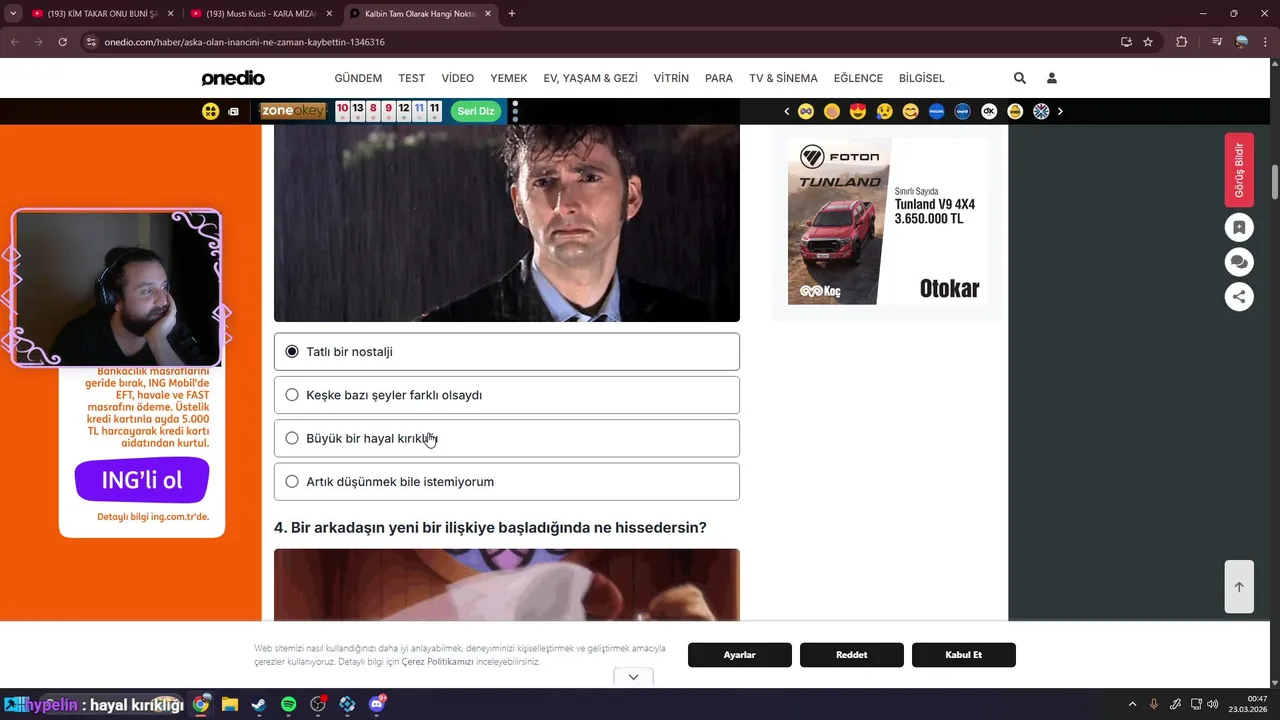1280x720 pixels.
Task: Click Seri Diz green button
Action: click(x=476, y=111)
